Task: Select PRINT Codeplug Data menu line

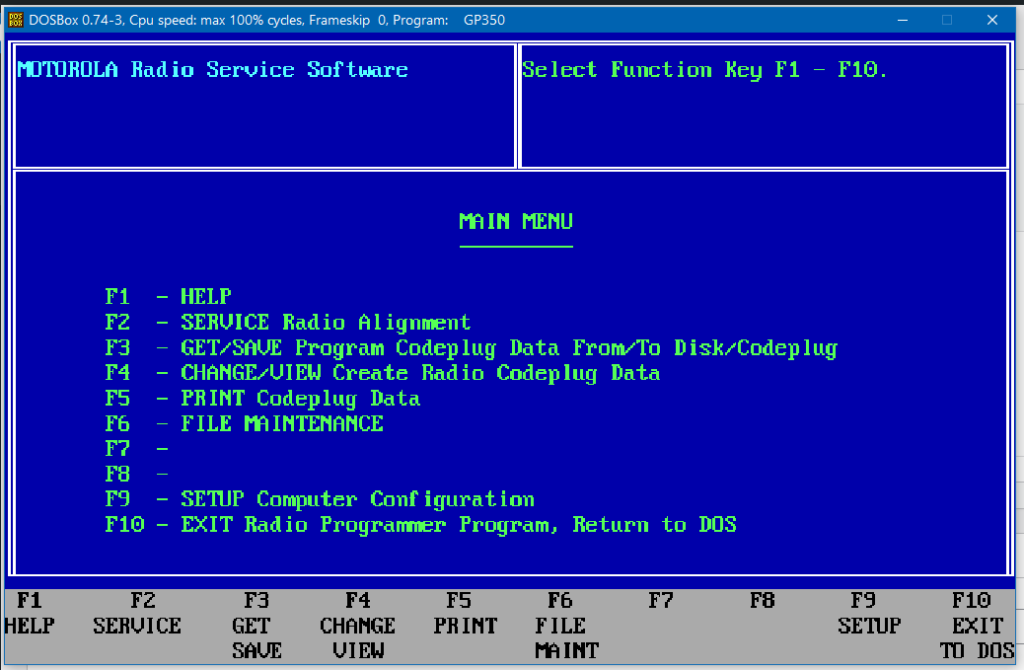Action: (x=263, y=398)
